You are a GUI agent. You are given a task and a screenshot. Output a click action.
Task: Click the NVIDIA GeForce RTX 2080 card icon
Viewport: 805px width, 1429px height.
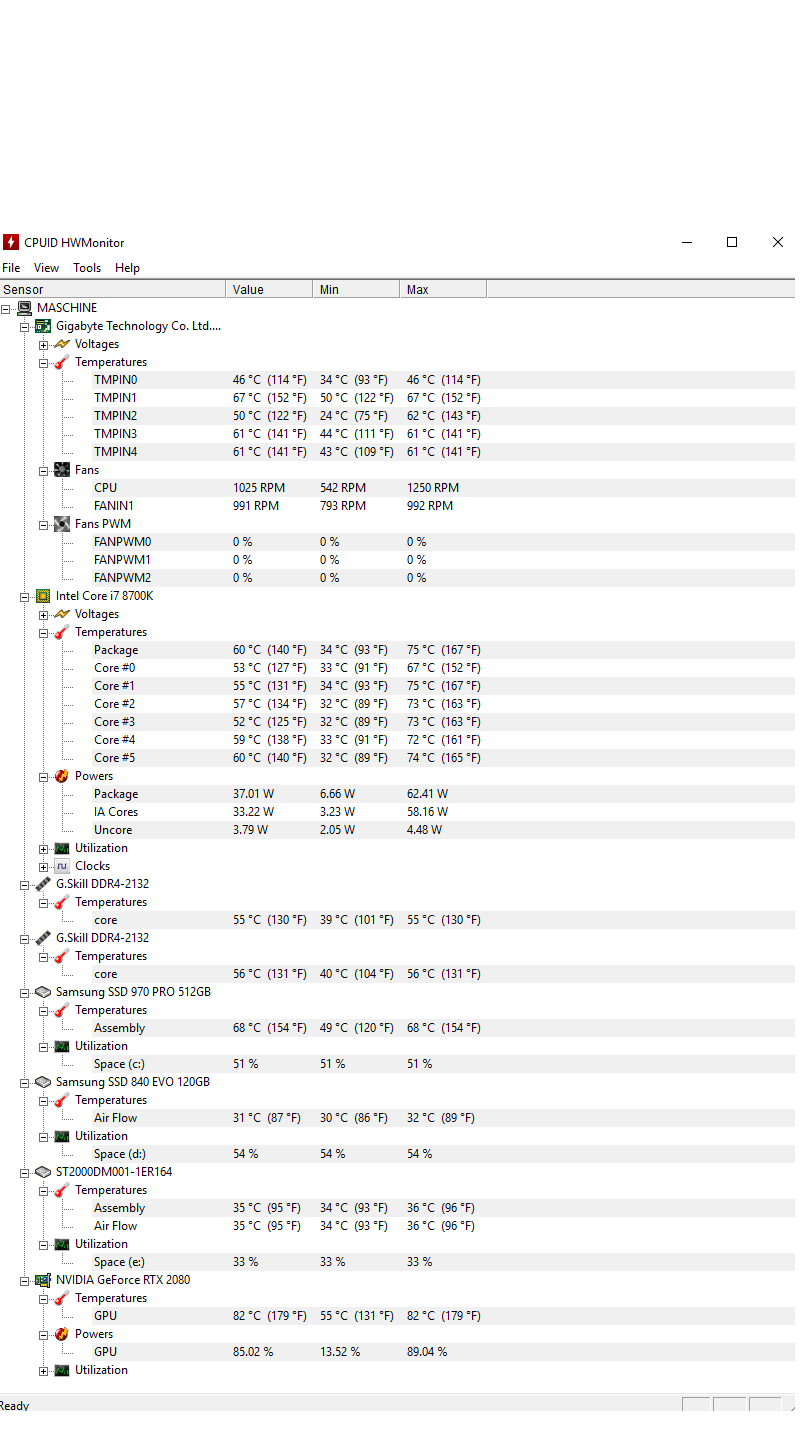click(x=43, y=1280)
